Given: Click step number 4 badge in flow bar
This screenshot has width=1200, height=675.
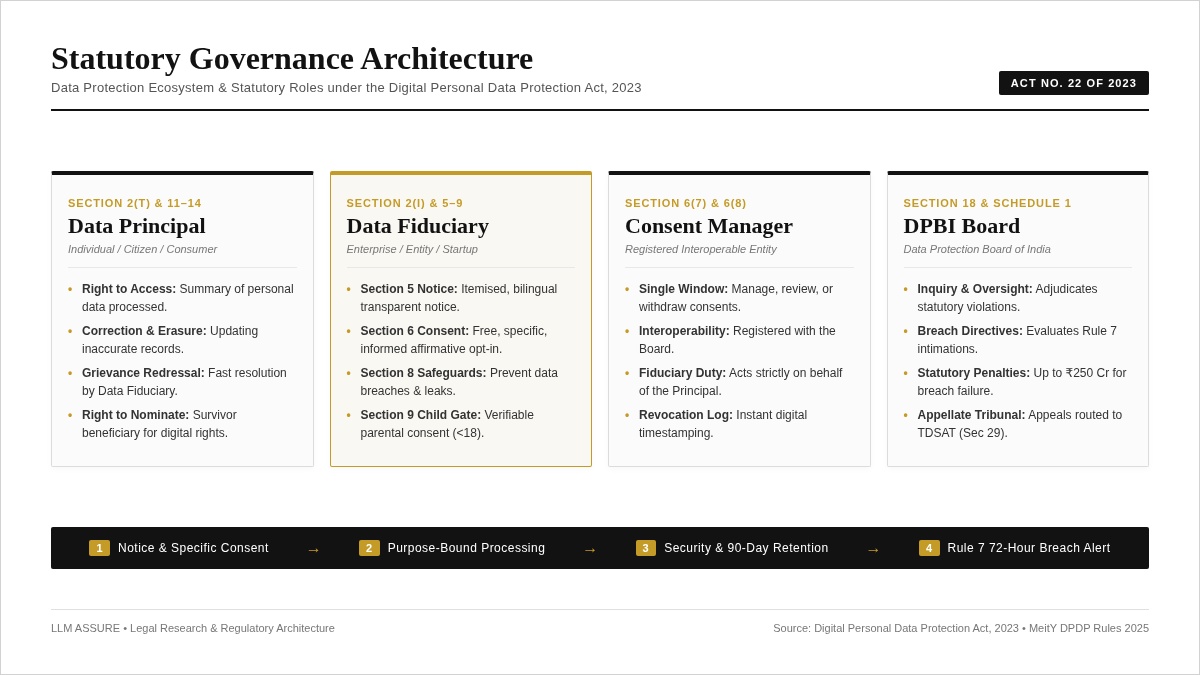Looking at the screenshot, I should [929, 548].
